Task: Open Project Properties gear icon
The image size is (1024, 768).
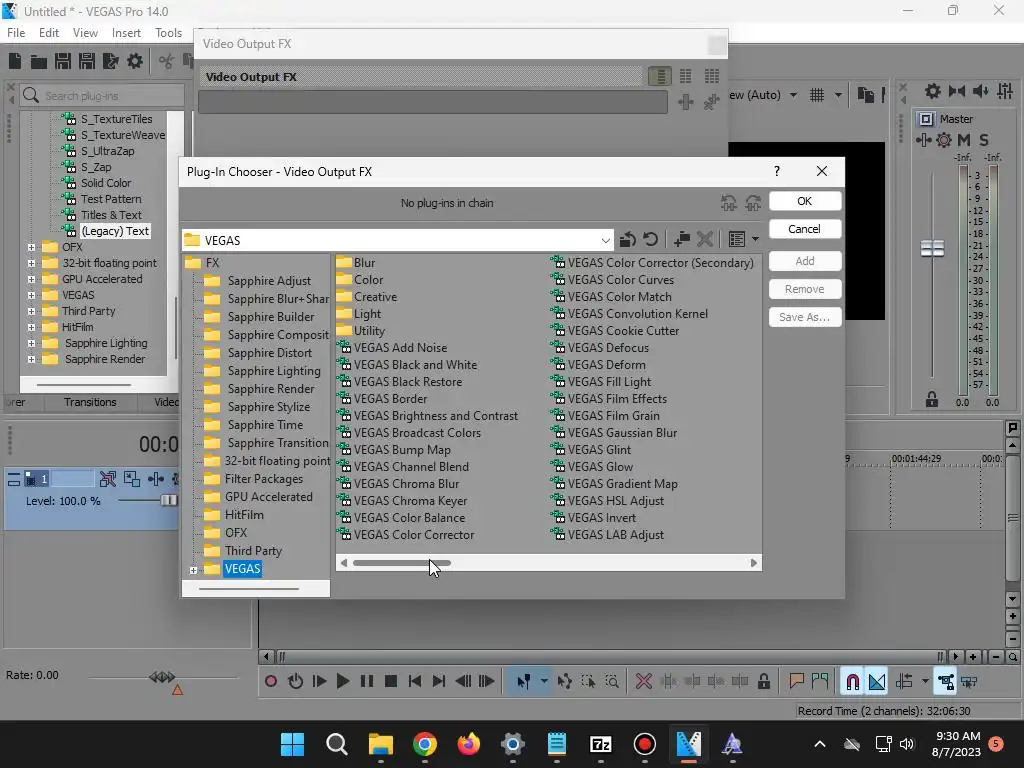Action: [135, 61]
